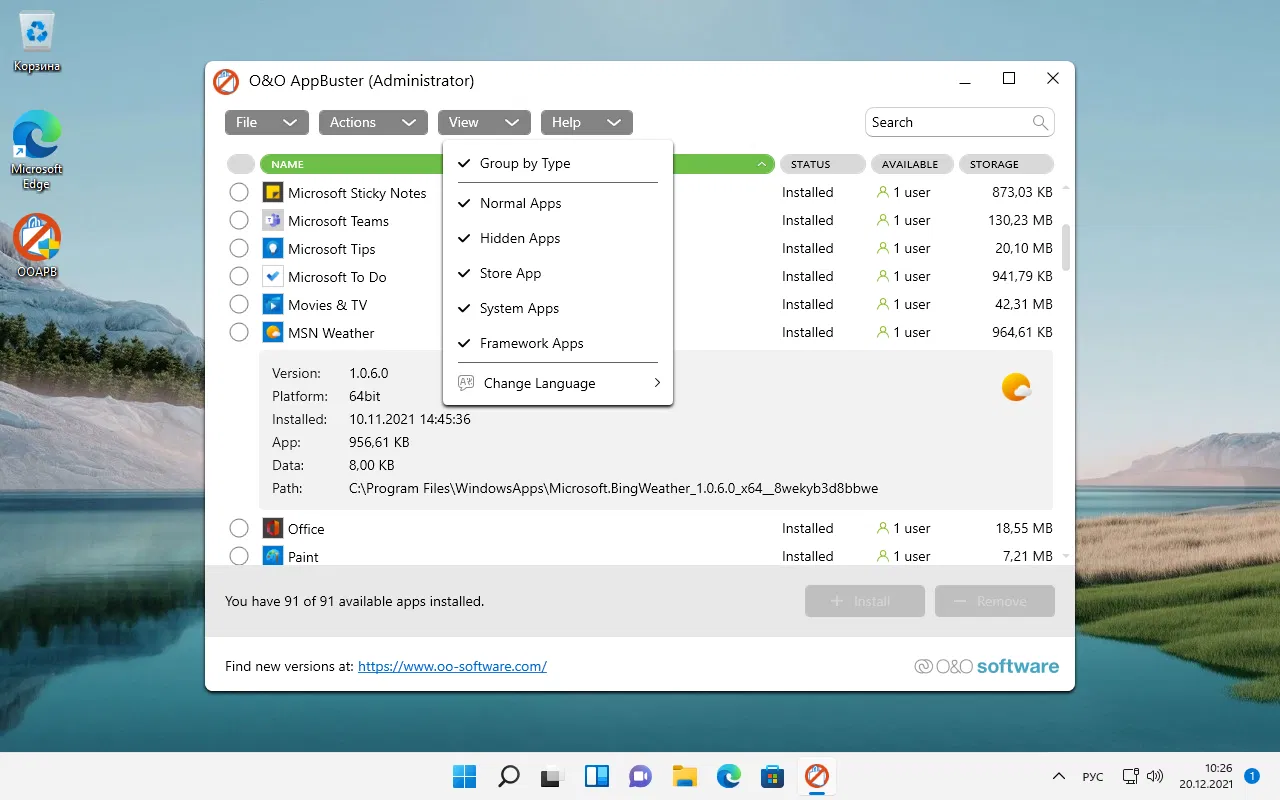Click the Microsoft Sticky Notes app icon
Image resolution: width=1280 pixels, height=800 pixels.
(x=273, y=192)
